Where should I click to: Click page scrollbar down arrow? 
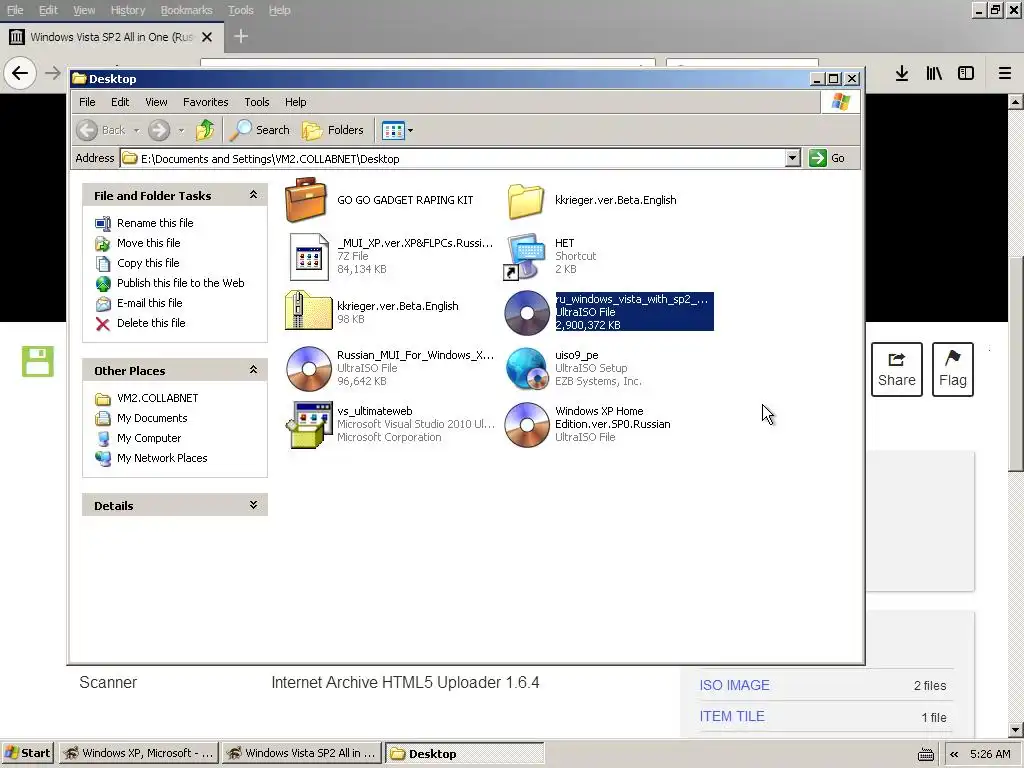1016,730
